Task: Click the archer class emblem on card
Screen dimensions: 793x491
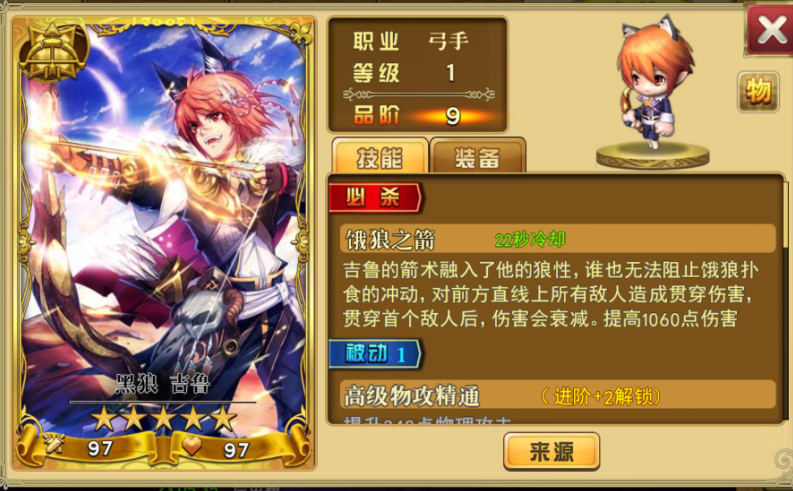Action: 53,51
